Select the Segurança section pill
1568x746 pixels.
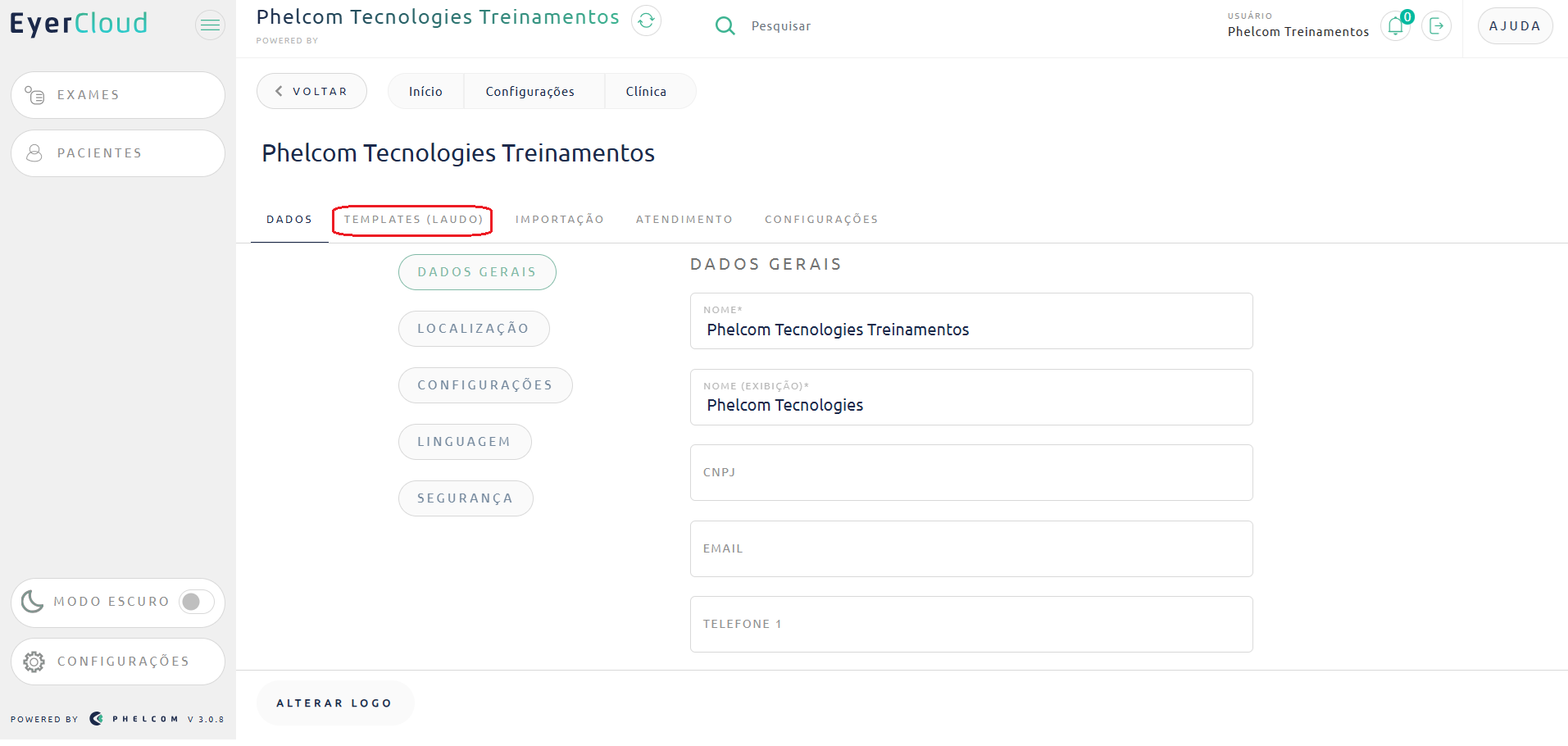466,498
